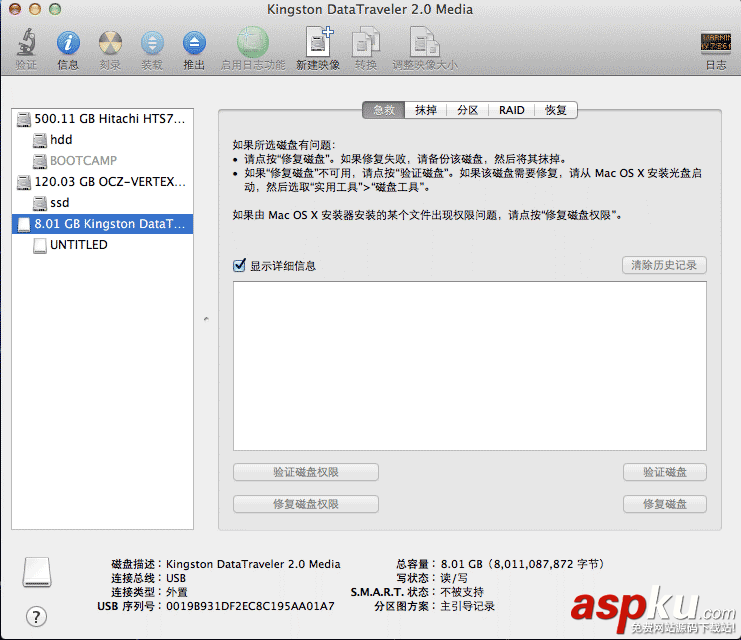Click disk description Kingston DataTraveler 2.0 Media value
This screenshot has height=640, width=741.
click(253, 564)
